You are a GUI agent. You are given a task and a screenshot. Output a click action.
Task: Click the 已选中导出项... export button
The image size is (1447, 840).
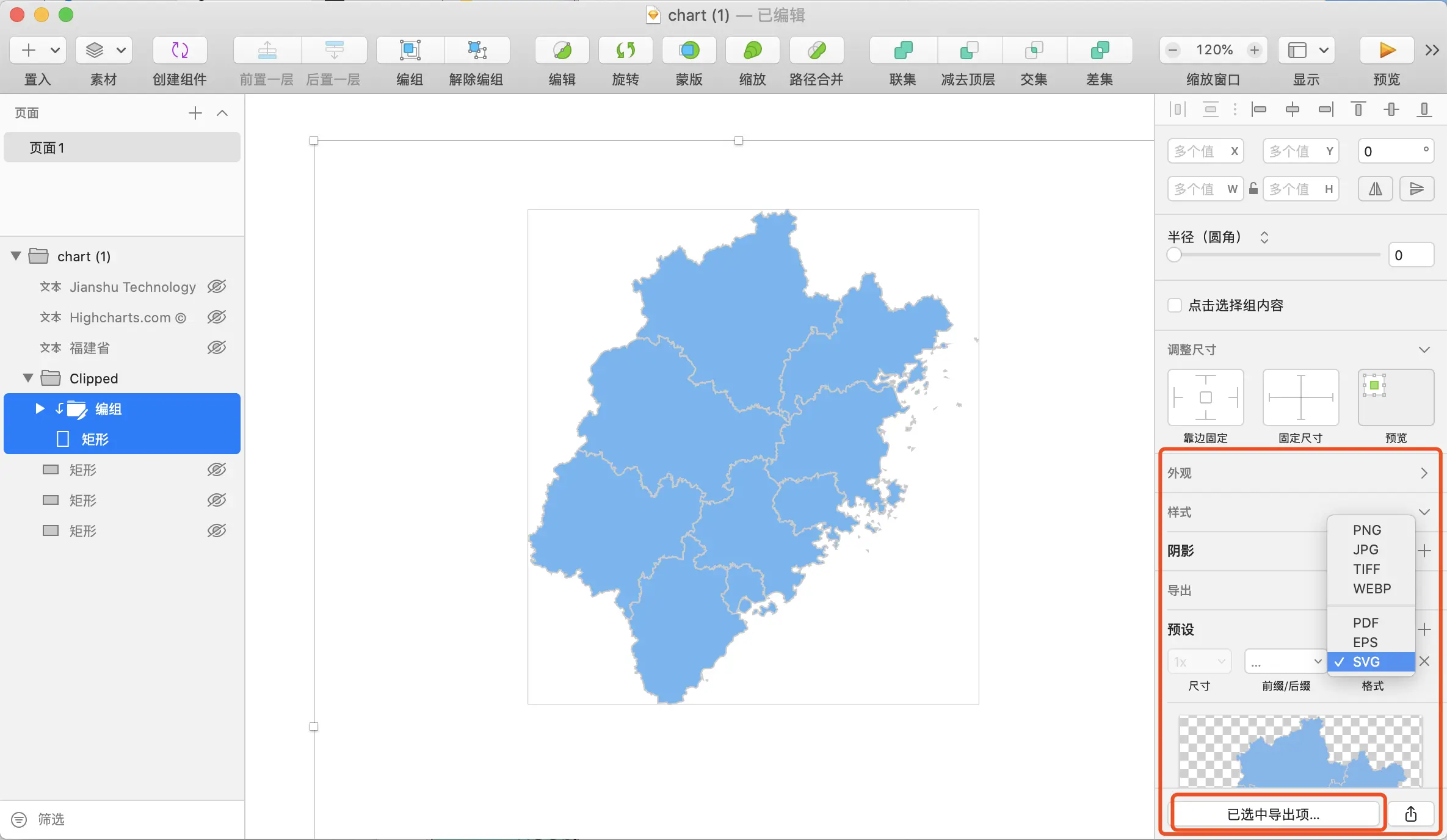pos(1274,814)
